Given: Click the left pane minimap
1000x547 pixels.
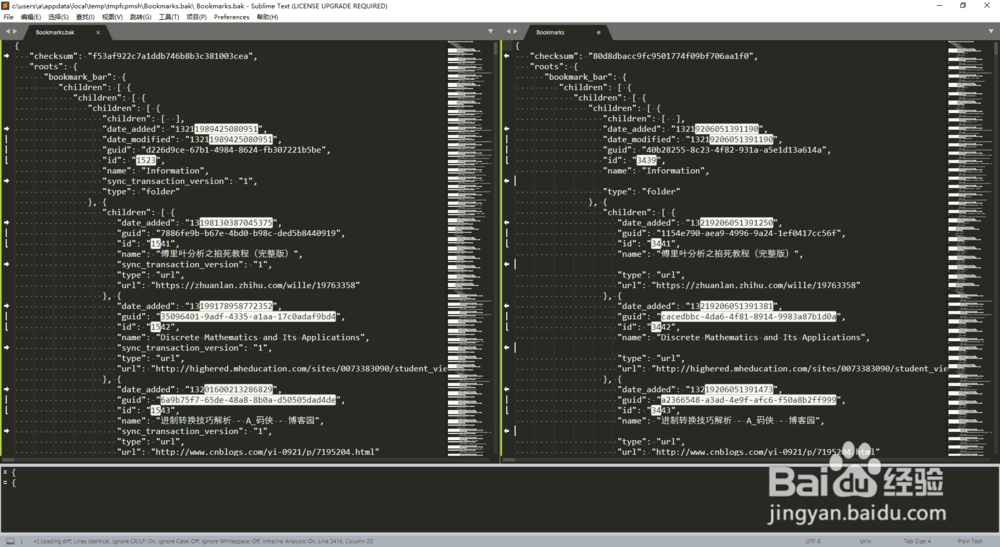Looking at the screenshot, I should click(x=469, y=249).
